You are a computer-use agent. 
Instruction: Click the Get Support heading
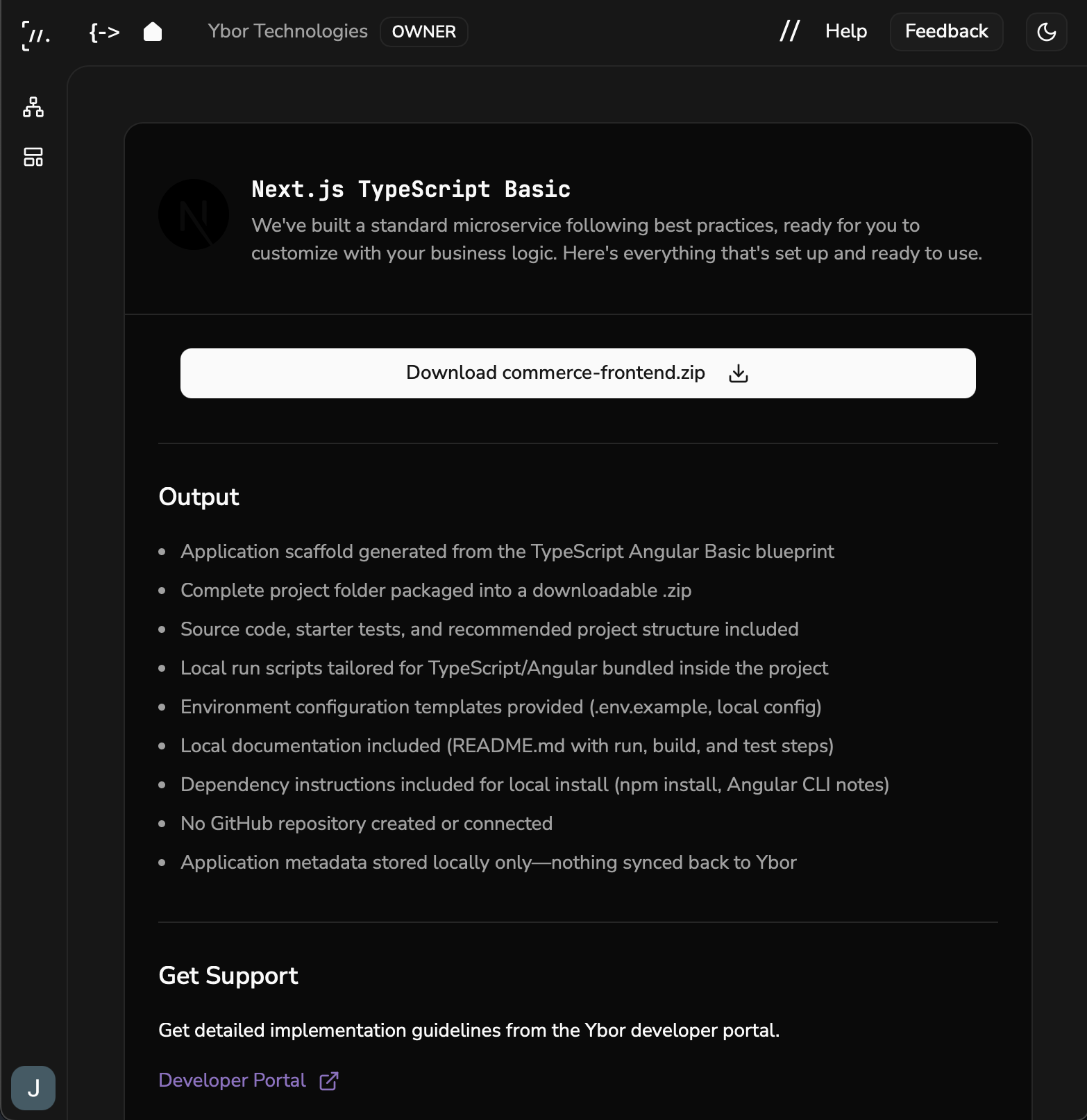[x=228, y=976]
